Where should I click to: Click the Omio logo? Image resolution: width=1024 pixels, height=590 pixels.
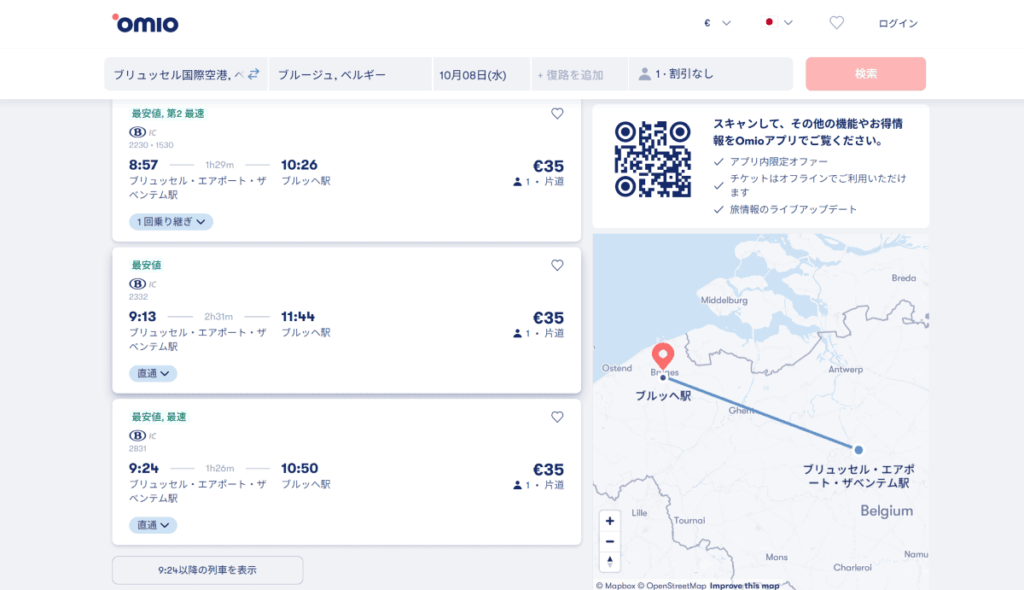click(x=145, y=23)
